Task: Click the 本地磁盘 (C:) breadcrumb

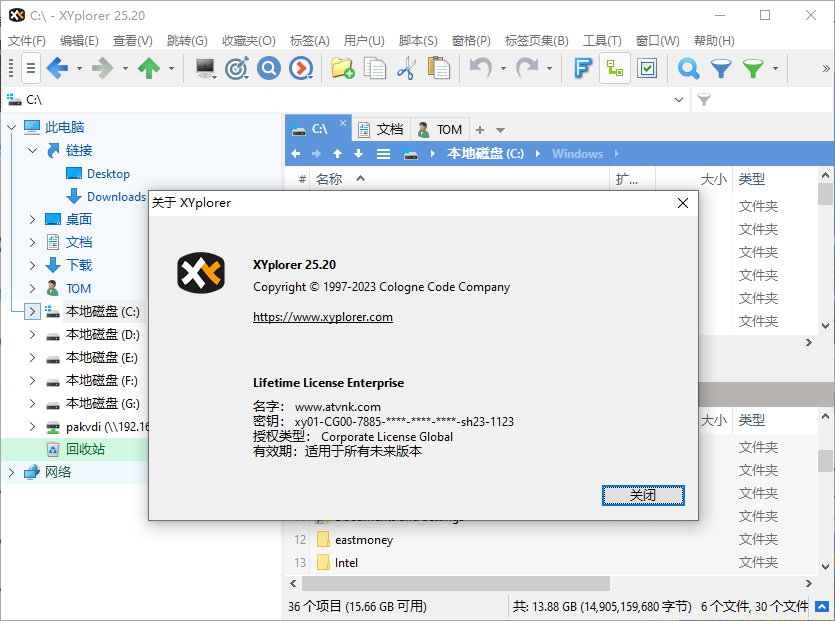Action: [485, 154]
